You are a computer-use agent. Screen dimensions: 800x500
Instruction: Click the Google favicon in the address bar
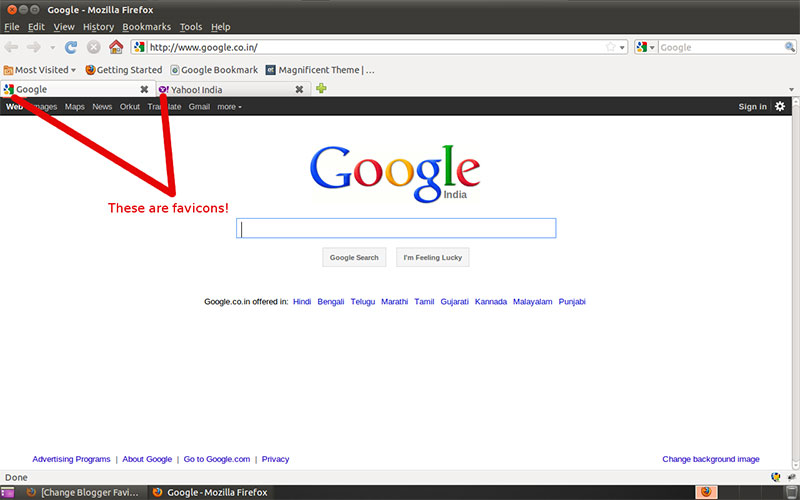[x=139, y=47]
